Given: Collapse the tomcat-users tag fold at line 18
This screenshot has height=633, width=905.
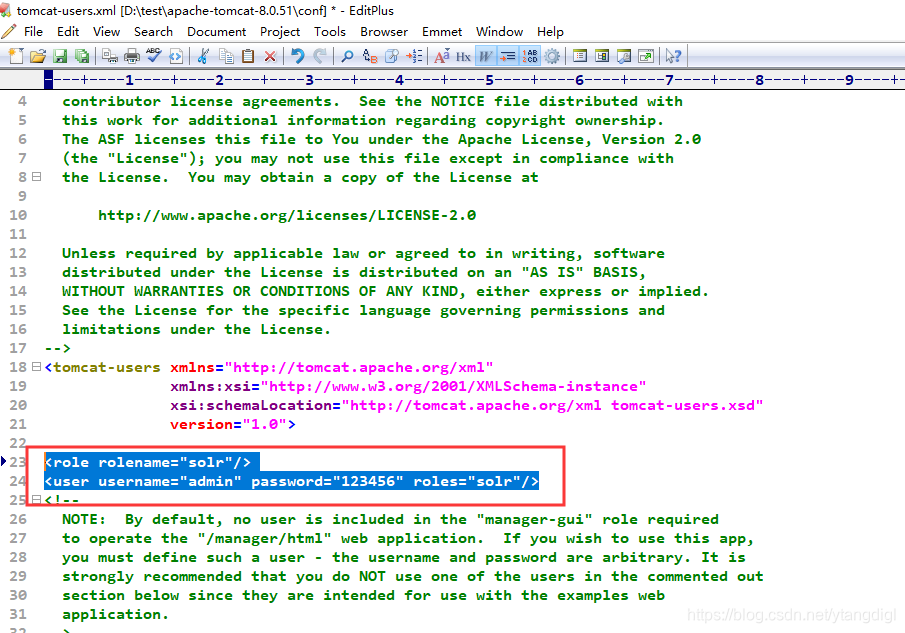Looking at the screenshot, I should 36,366.
